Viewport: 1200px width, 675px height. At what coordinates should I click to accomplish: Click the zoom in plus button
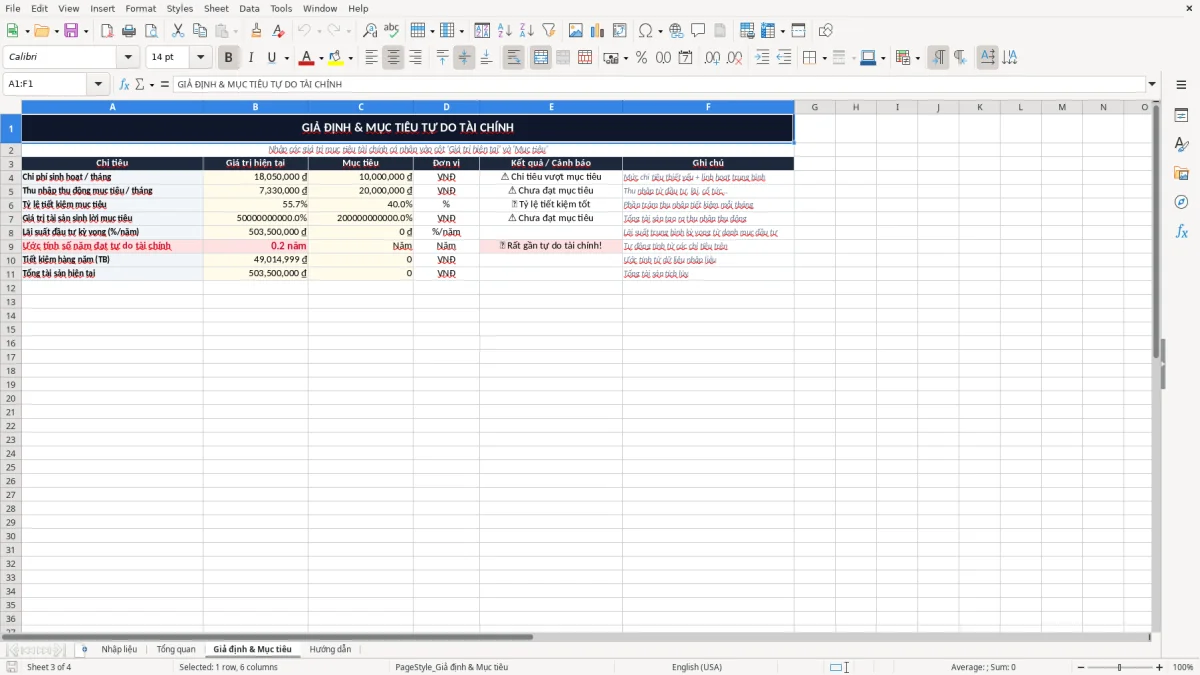tap(1159, 667)
